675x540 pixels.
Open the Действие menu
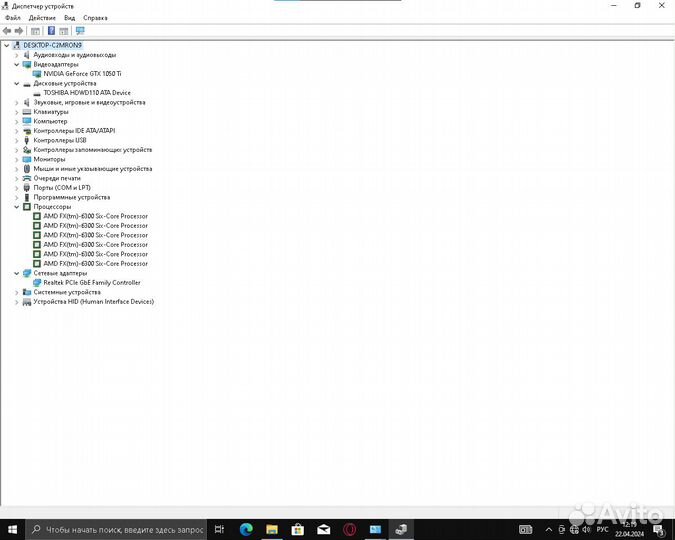click(x=42, y=18)
